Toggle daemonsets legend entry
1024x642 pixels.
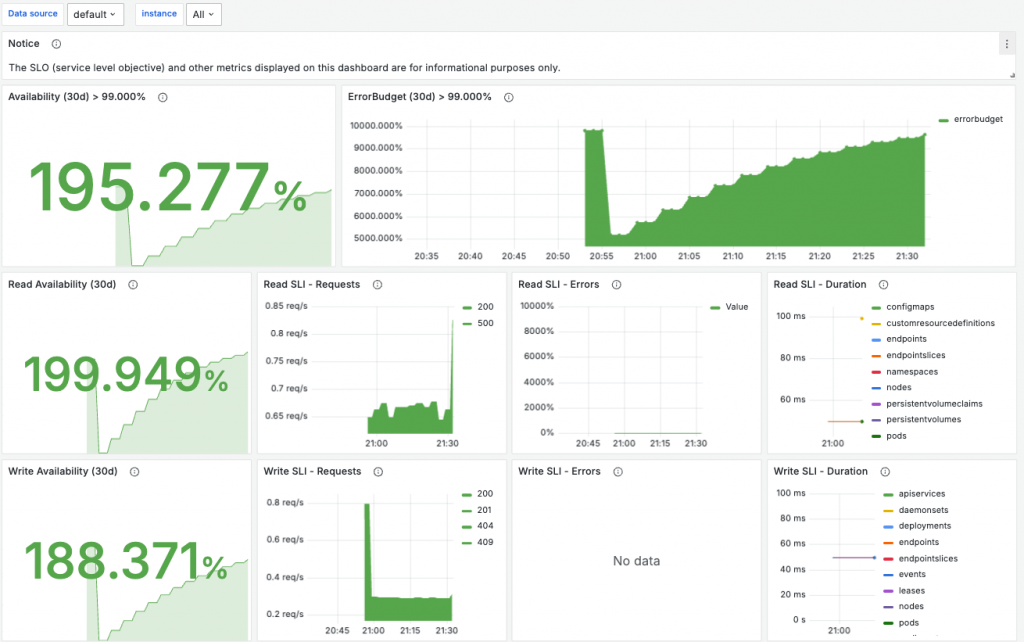click(923, 510)
